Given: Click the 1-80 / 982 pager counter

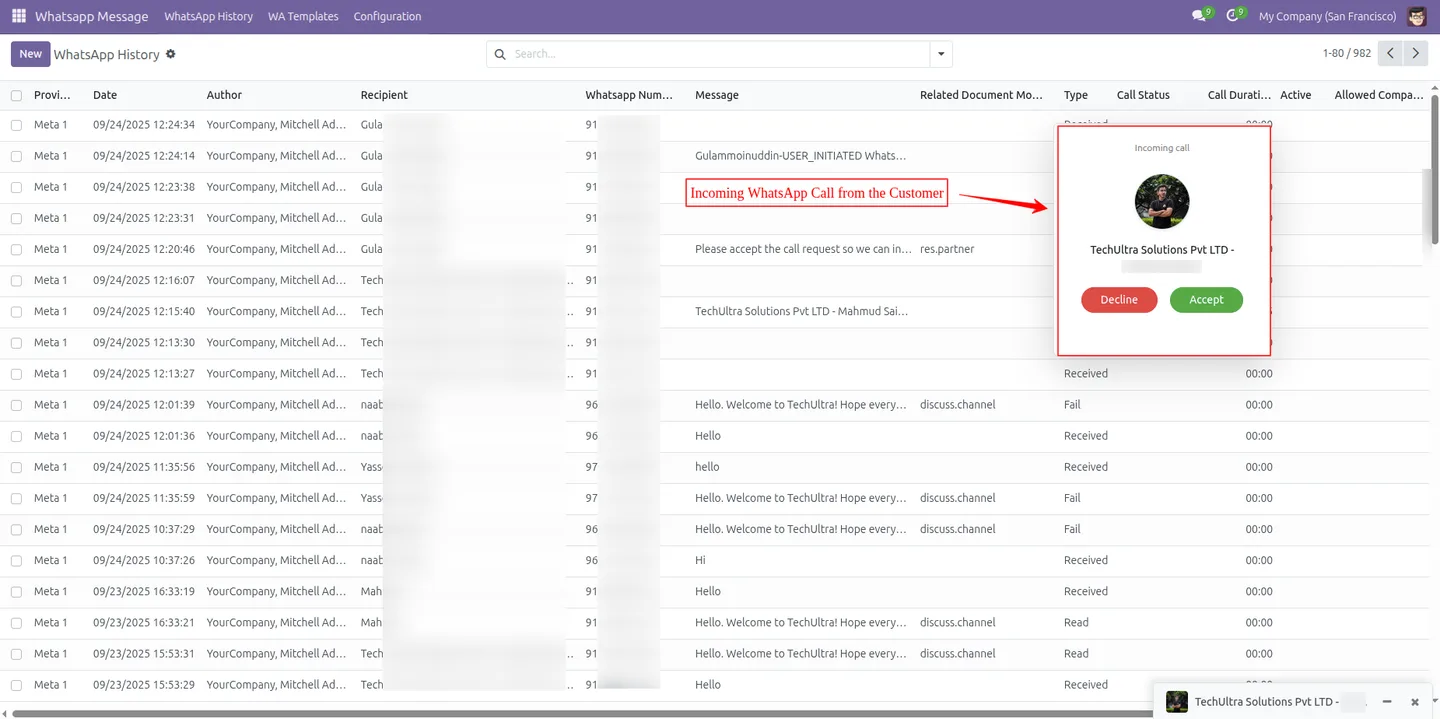Looking at the screenshot, I should pyautogui.click(x=1346, y=54).
